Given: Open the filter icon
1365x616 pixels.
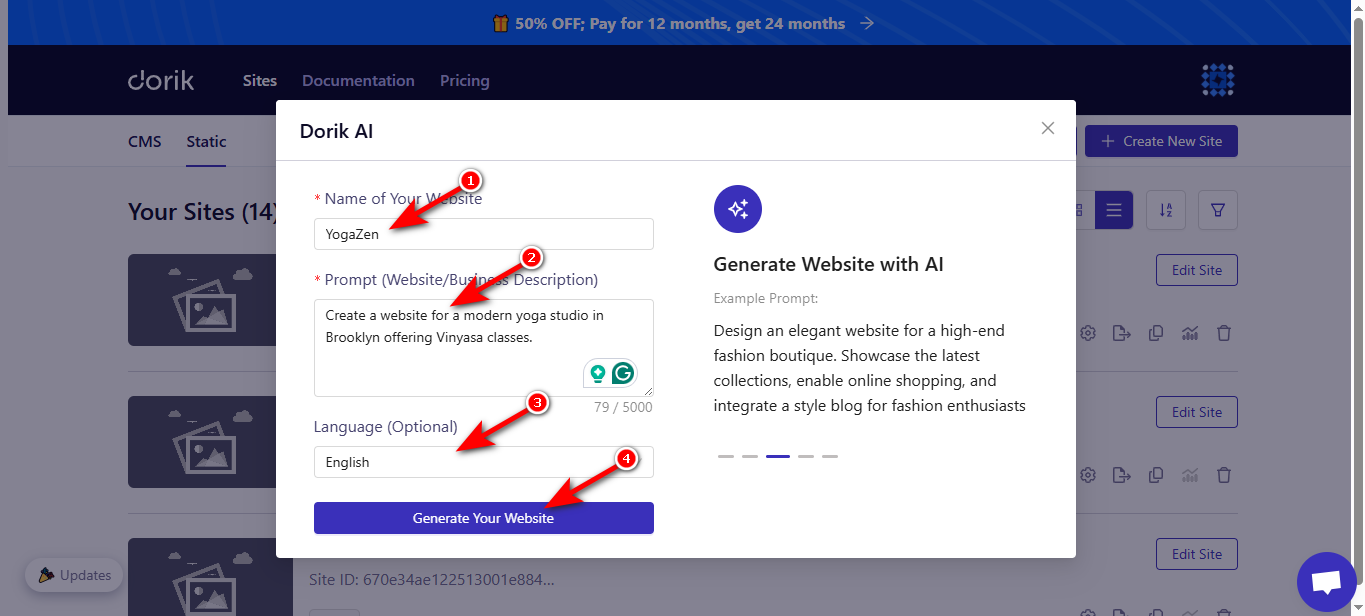Looking at the screenshot, I should pos(1218,210).
